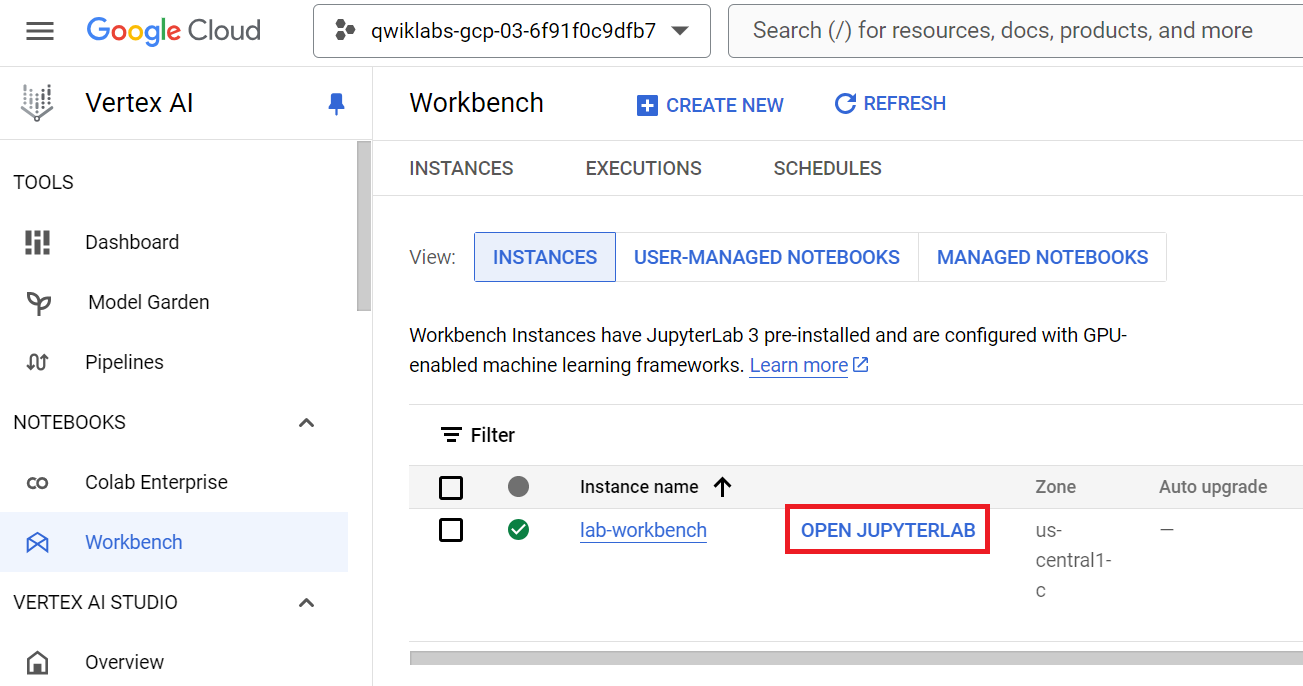Sort by Instance name arrow
The height and width of the screenshot is (686, 1303).
[723, 487]
